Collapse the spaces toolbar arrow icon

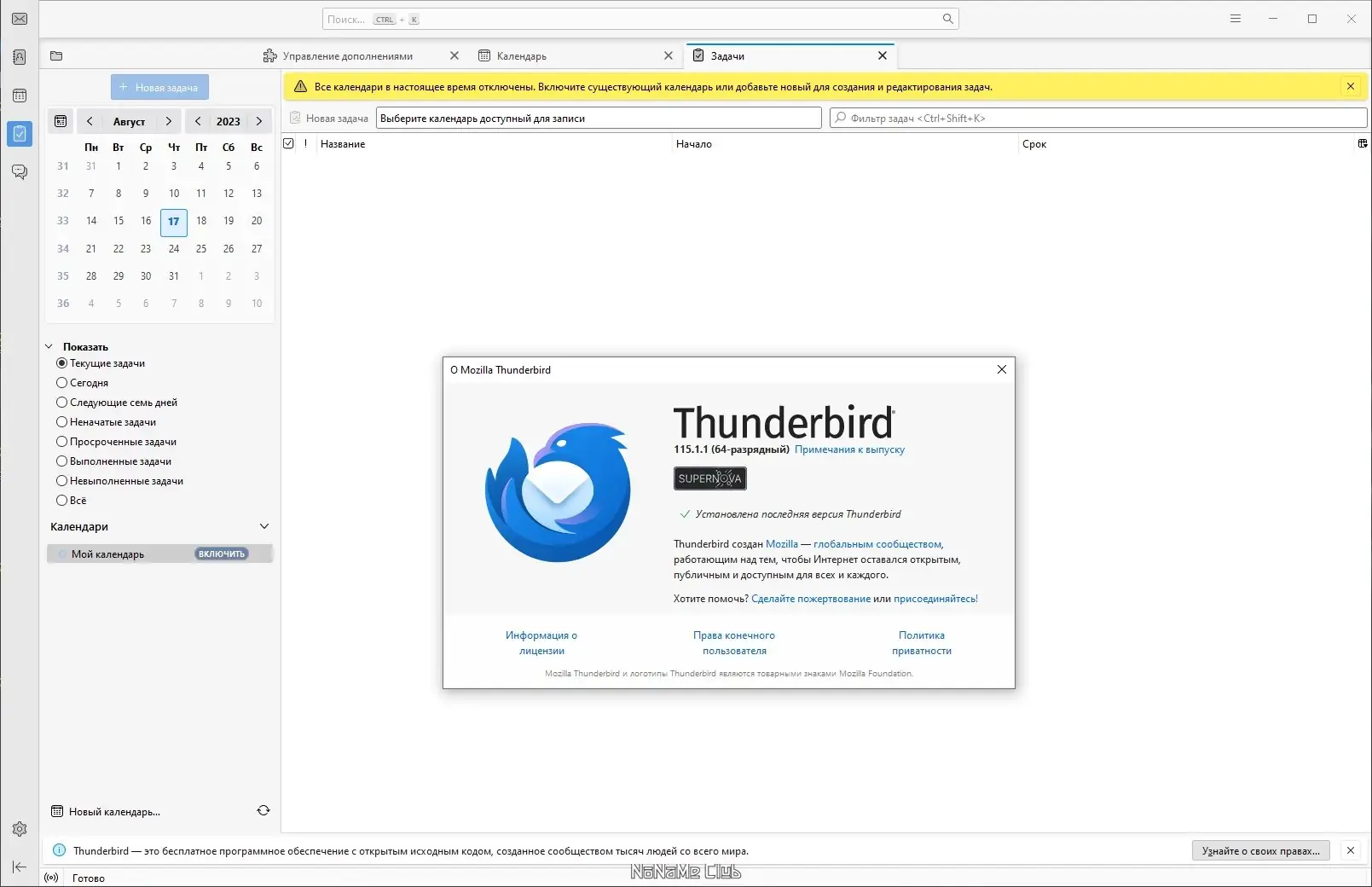20,867
